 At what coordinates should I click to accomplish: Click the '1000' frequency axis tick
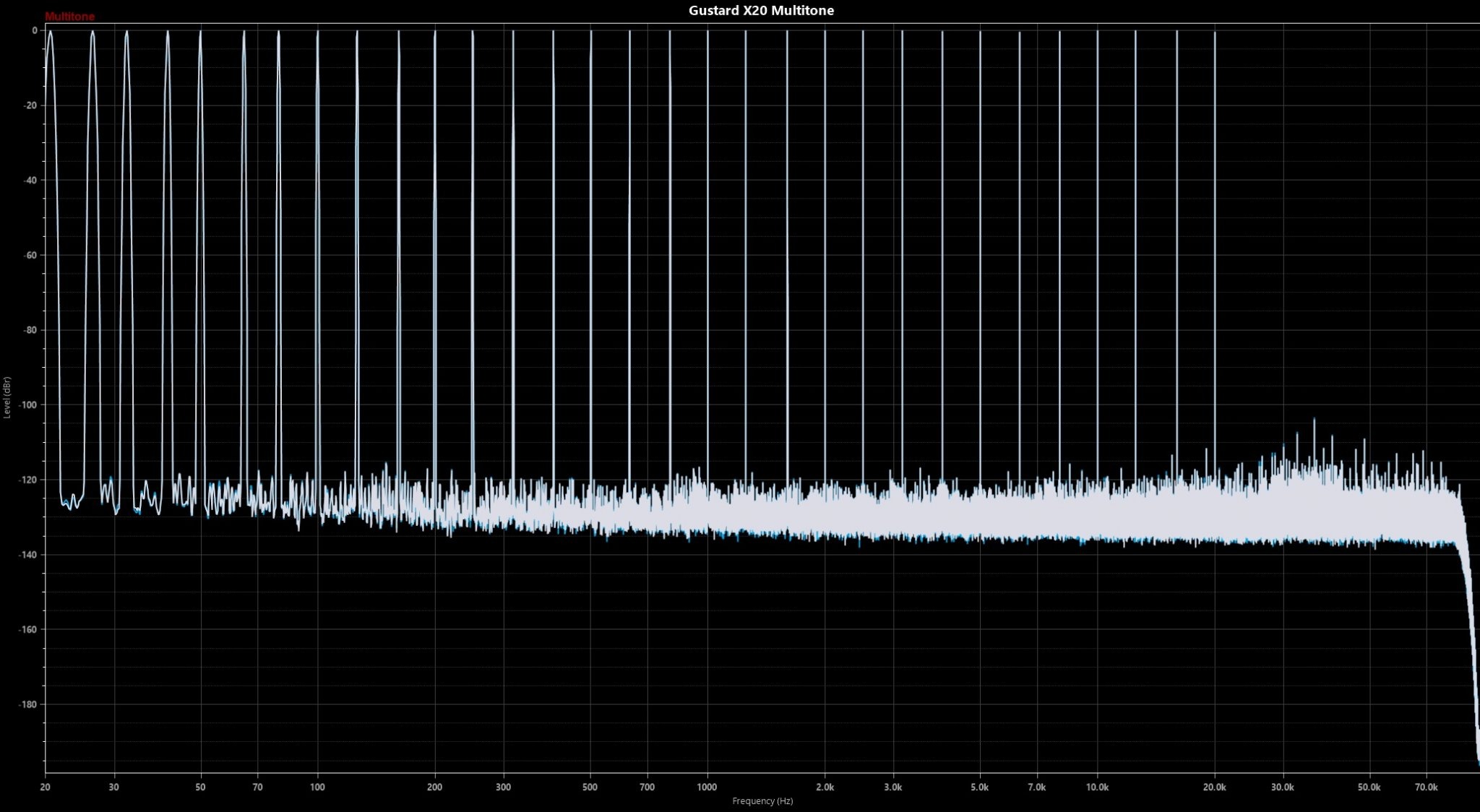pyautogui.click(x=707, y=787)
